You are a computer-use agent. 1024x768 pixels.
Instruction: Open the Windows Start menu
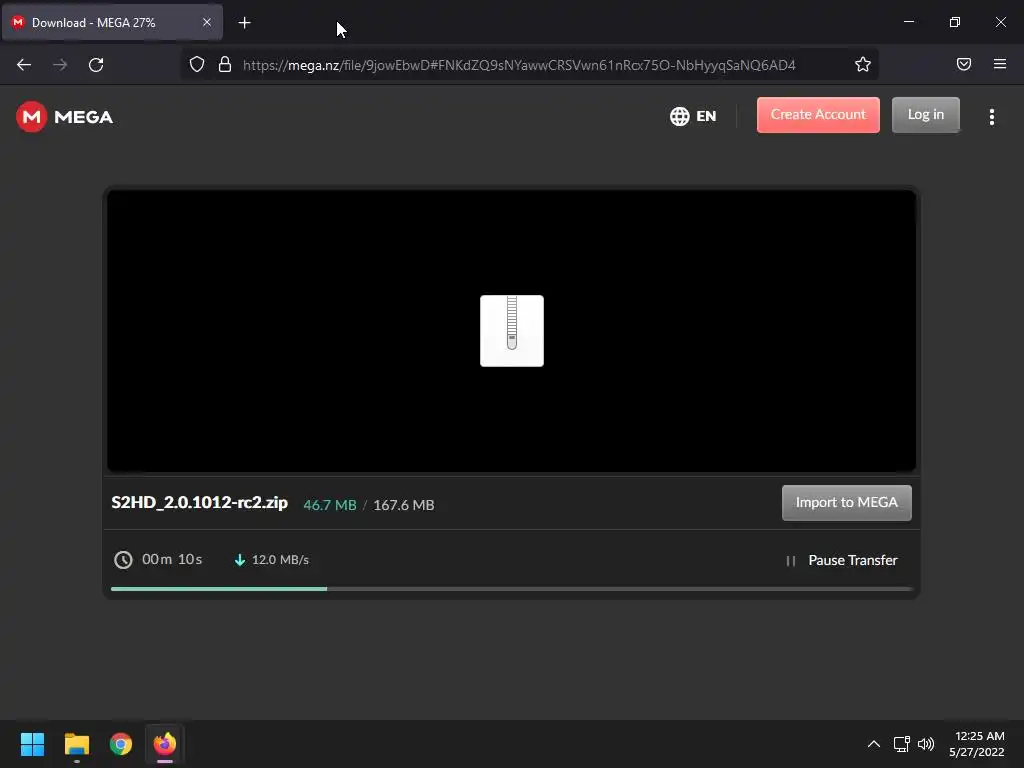click(x=32, y=744)
